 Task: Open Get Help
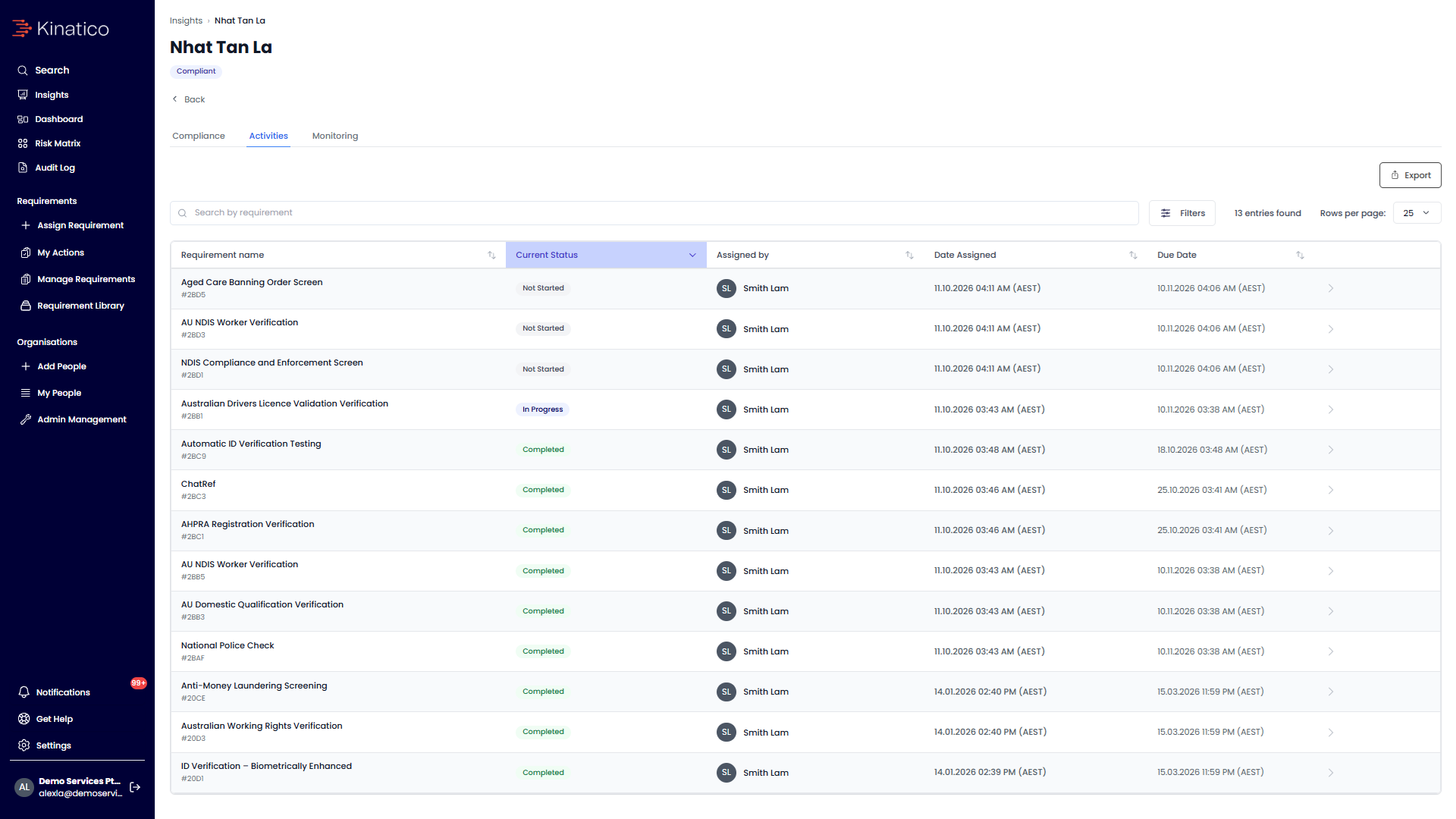[45, 719]
